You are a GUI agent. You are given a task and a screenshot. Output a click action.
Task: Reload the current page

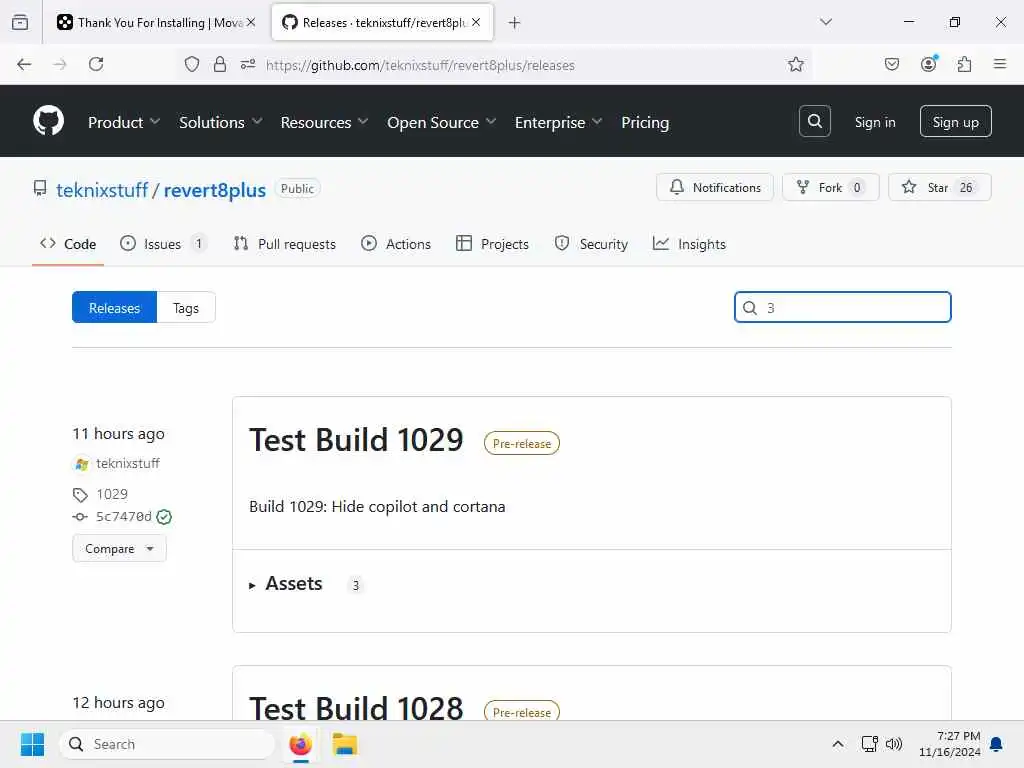(x=96, y=64)
